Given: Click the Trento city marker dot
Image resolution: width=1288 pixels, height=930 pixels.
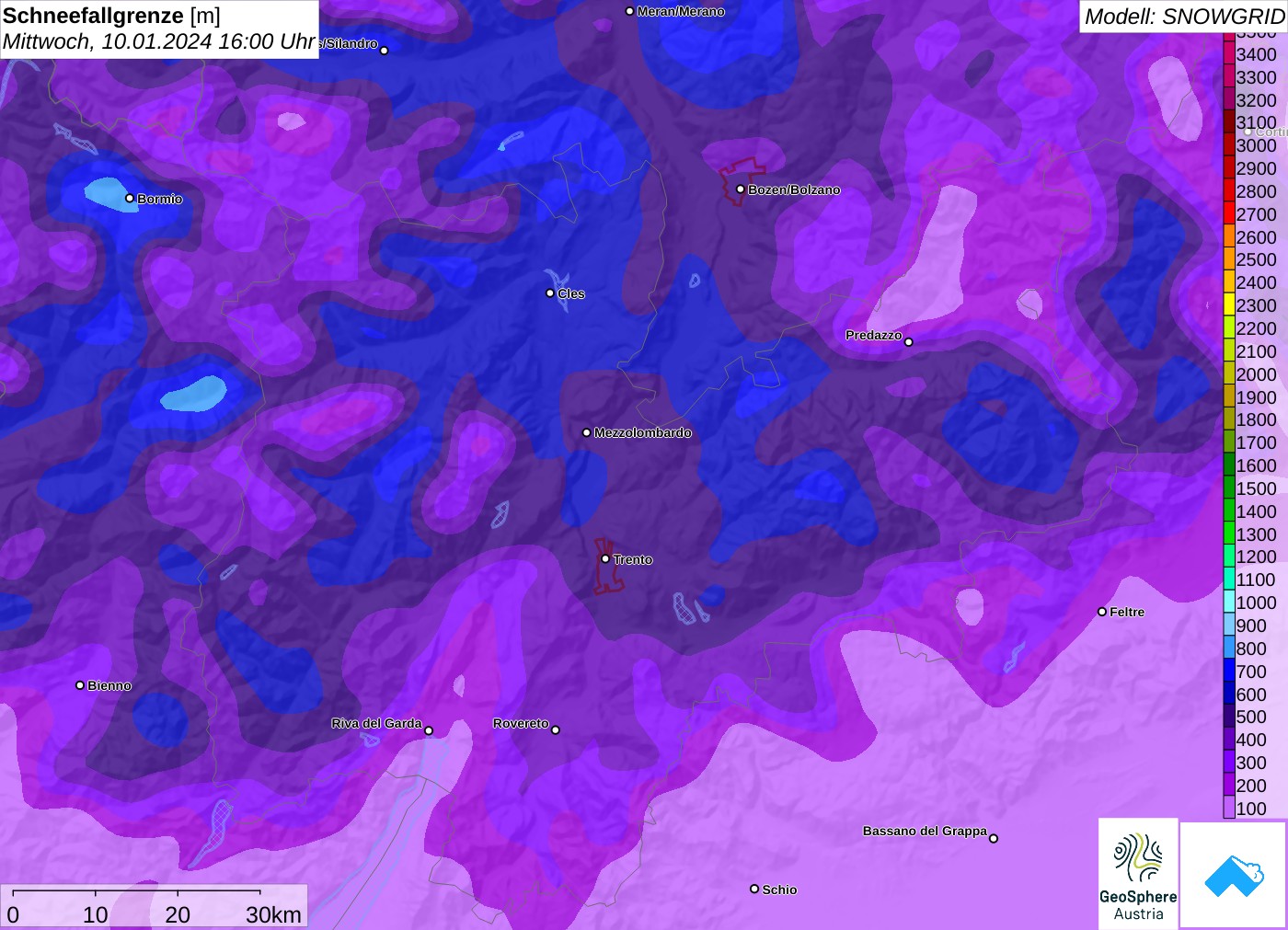Looking at the screenshot, I should pos(605,558).
